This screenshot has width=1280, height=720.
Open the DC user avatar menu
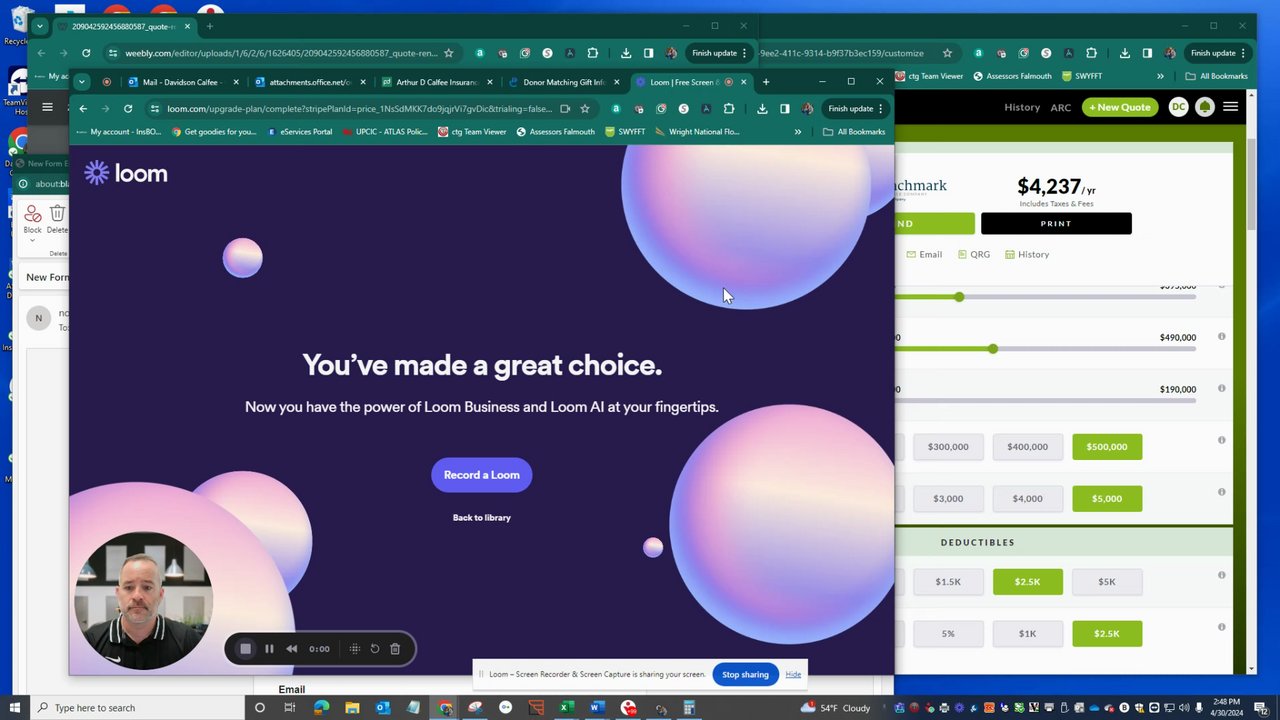tap(1179, 107)
